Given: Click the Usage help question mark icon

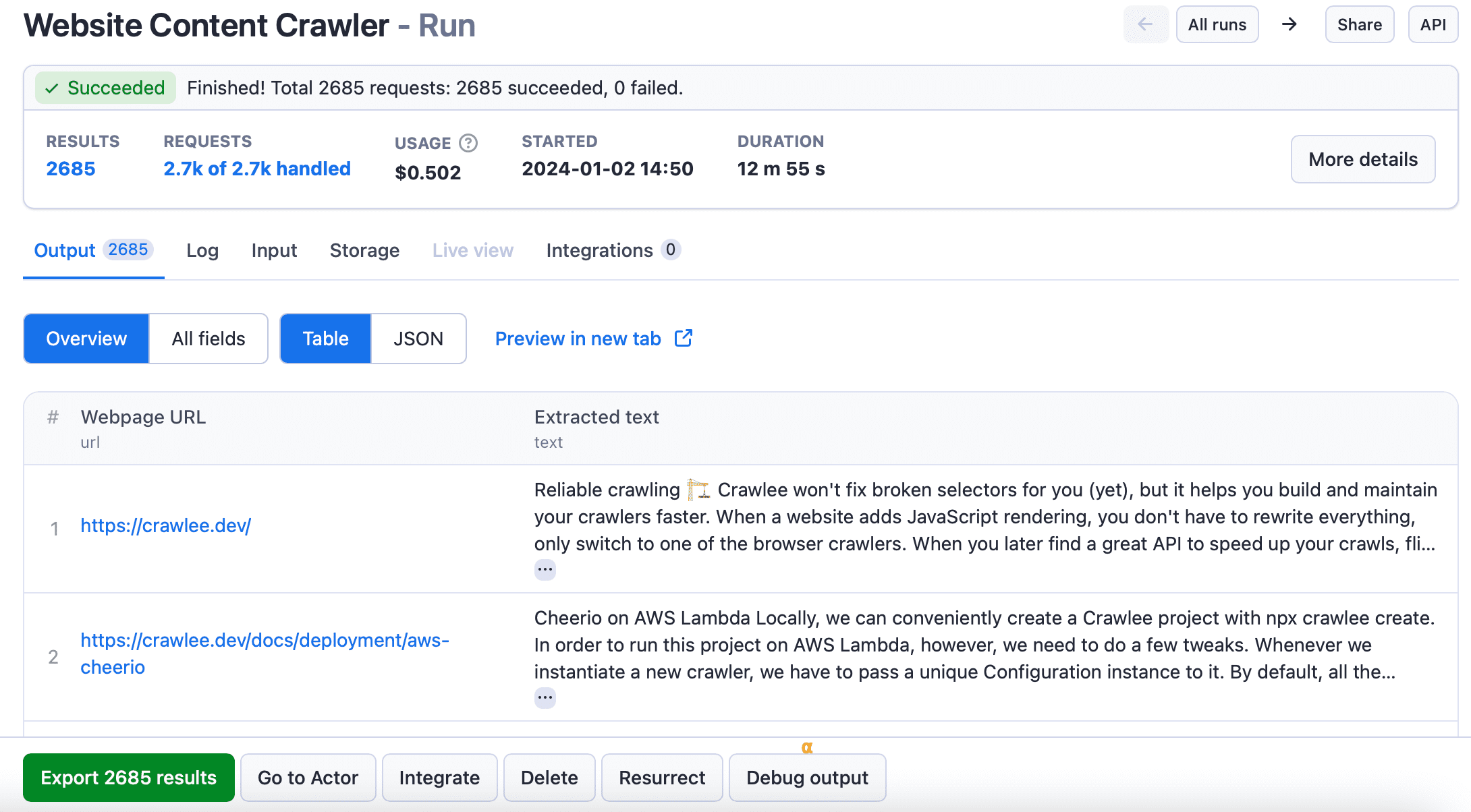Looking at the screenshot, I should (x=468, y=143).
